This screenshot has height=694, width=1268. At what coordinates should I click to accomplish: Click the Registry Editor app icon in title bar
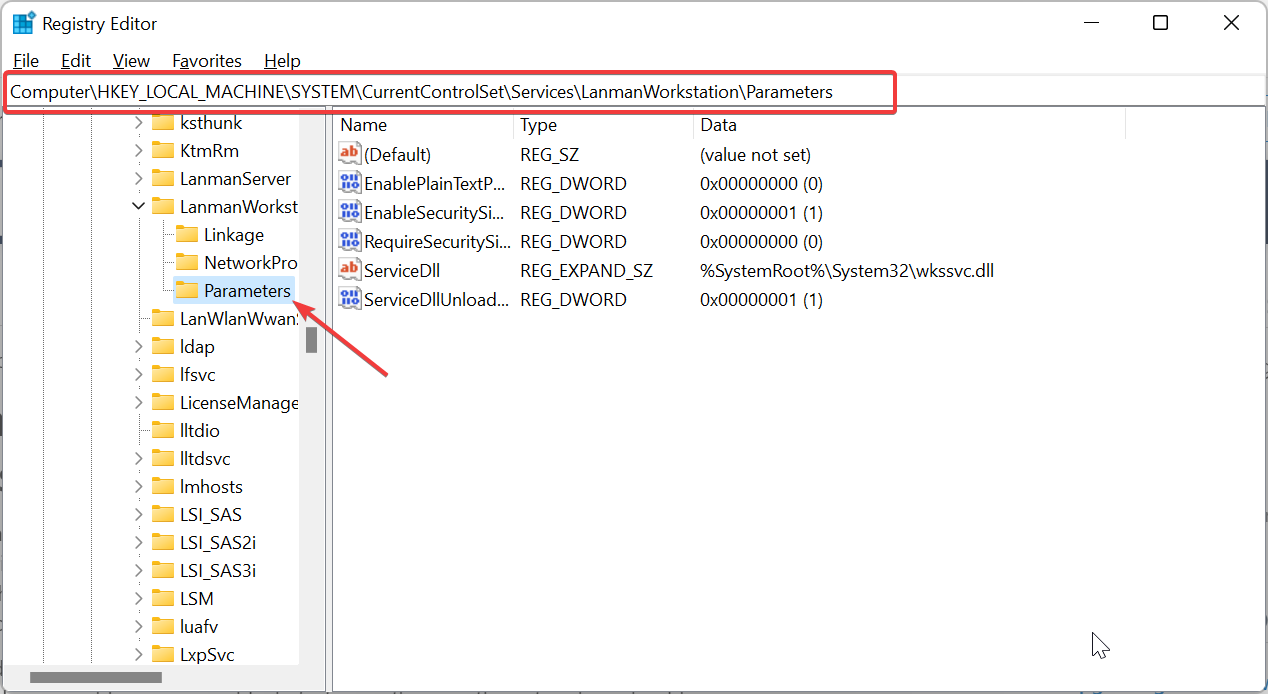(x=23, y=23)
